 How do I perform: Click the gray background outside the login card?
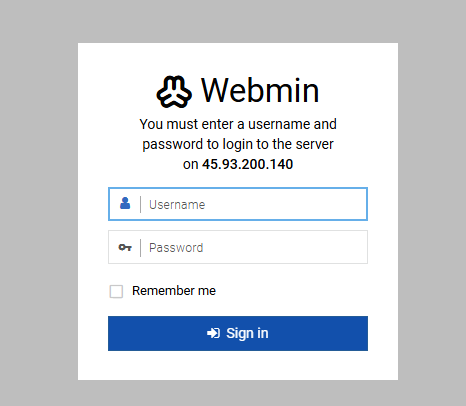point(37,200)
